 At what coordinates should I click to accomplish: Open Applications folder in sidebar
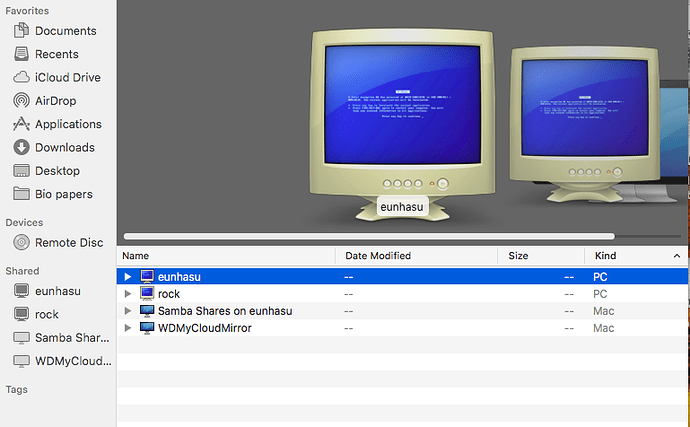click(x=58, y=124)
